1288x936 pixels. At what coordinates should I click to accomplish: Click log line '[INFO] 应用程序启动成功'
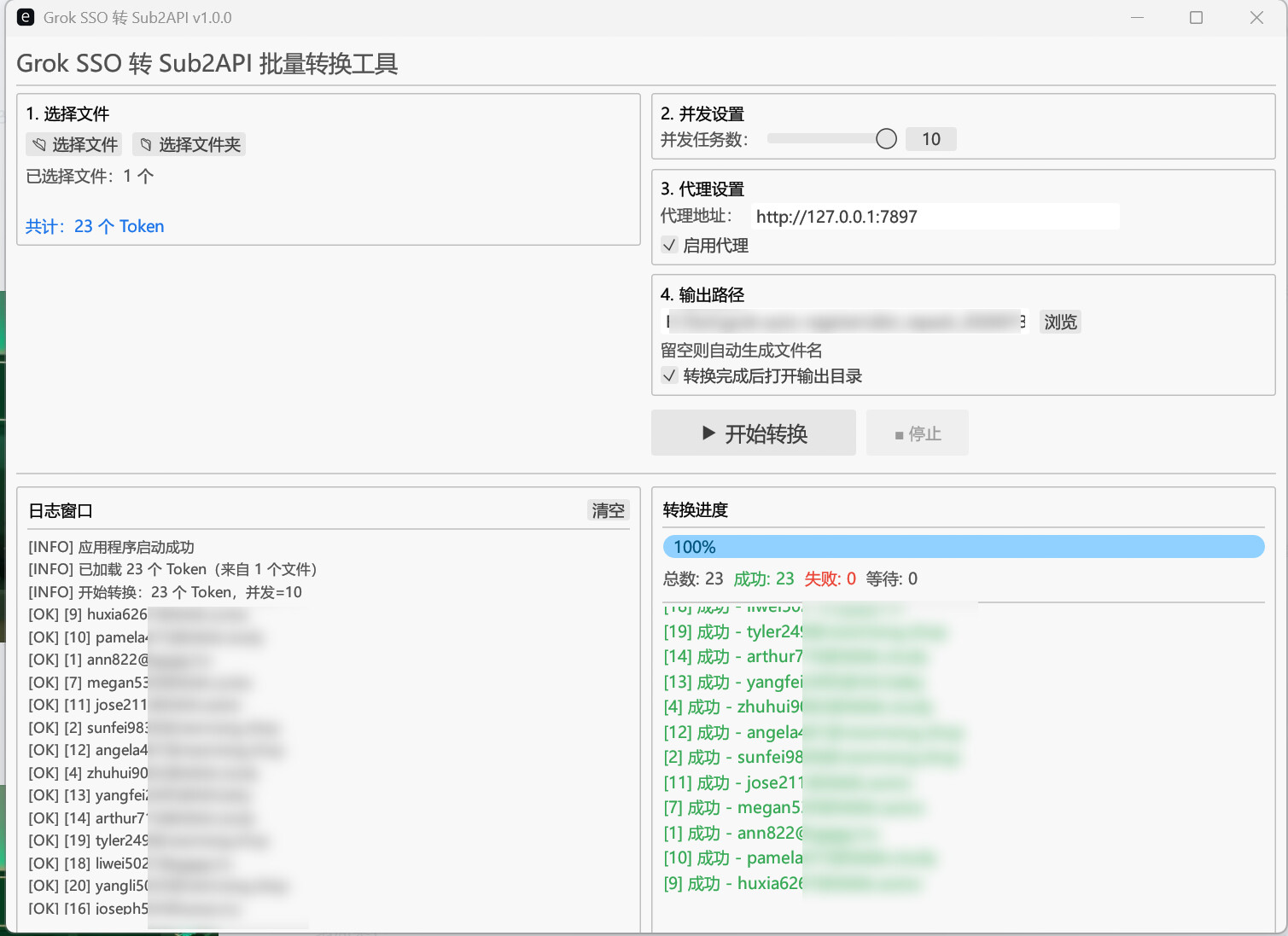pos(112,547)
